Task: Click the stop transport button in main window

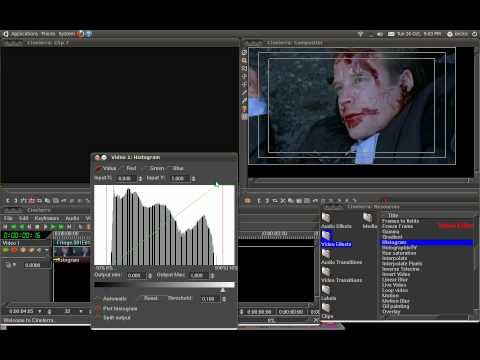Action: [37, 227]
